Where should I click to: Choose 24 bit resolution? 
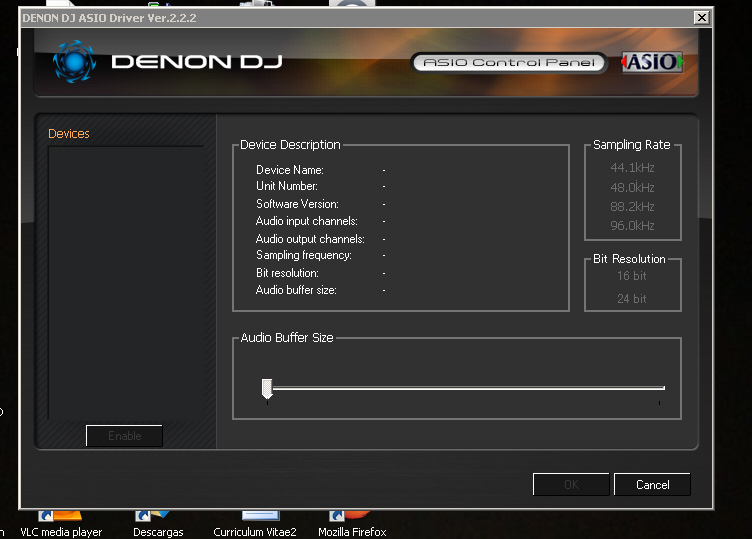632,299
